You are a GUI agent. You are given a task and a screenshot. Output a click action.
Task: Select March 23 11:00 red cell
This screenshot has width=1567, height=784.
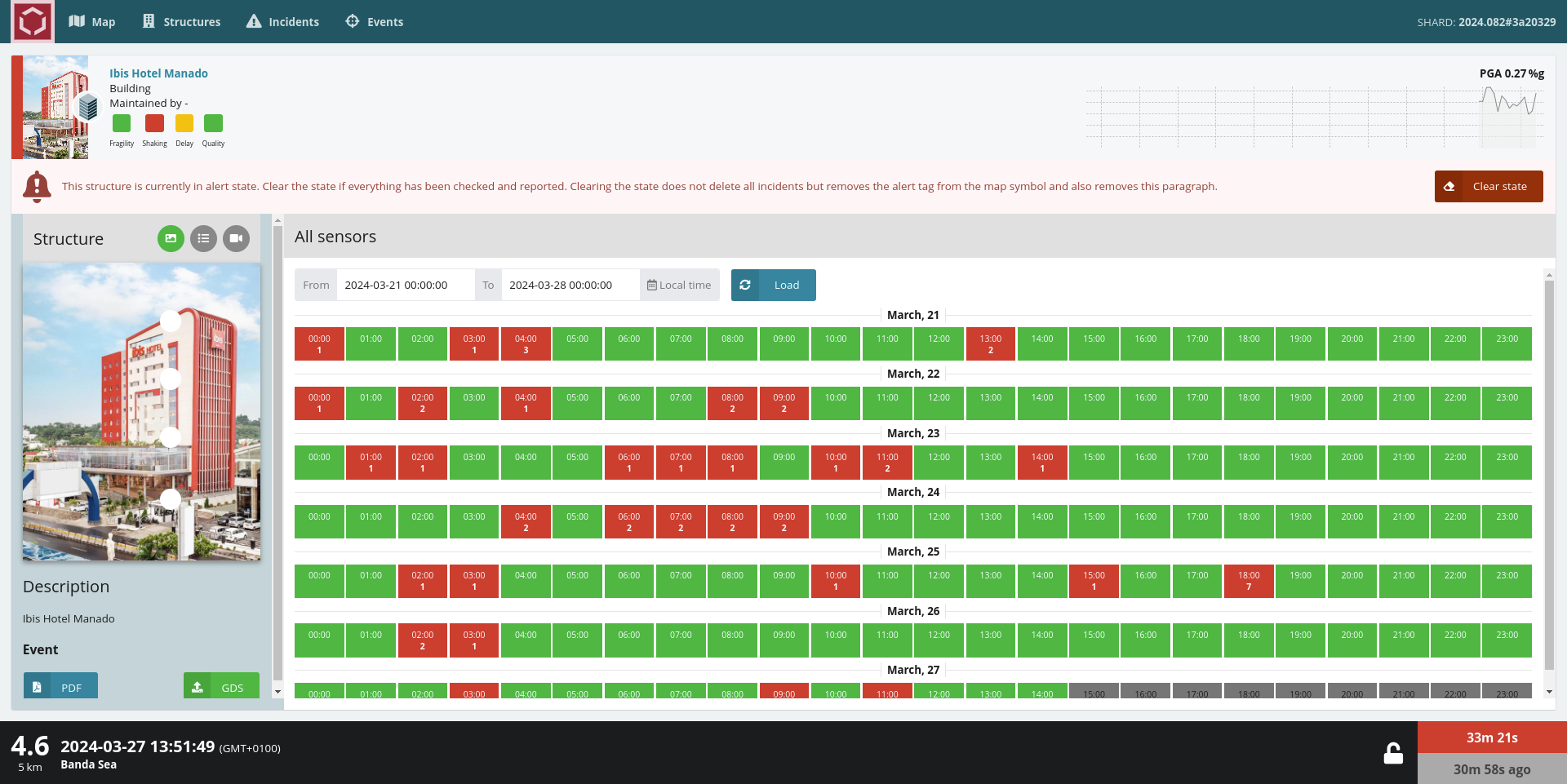(887, 463)
